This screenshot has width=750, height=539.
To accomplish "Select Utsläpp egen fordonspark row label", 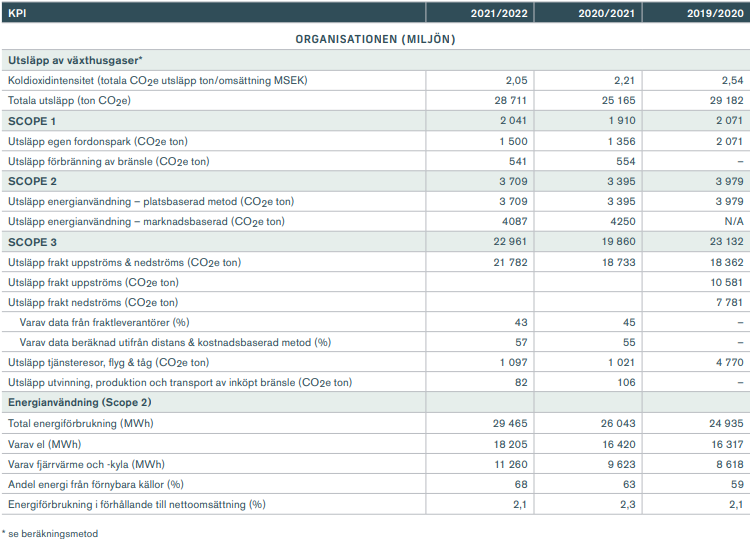I will click(98, 142).
